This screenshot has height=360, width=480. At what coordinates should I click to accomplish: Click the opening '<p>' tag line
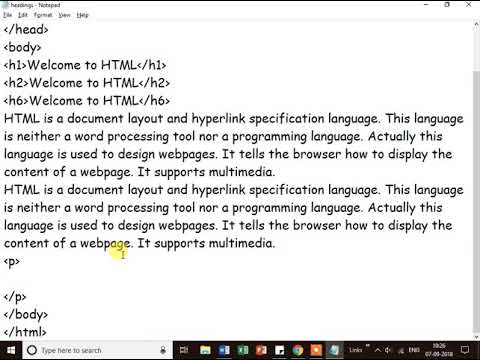click(x=12, y=261)
